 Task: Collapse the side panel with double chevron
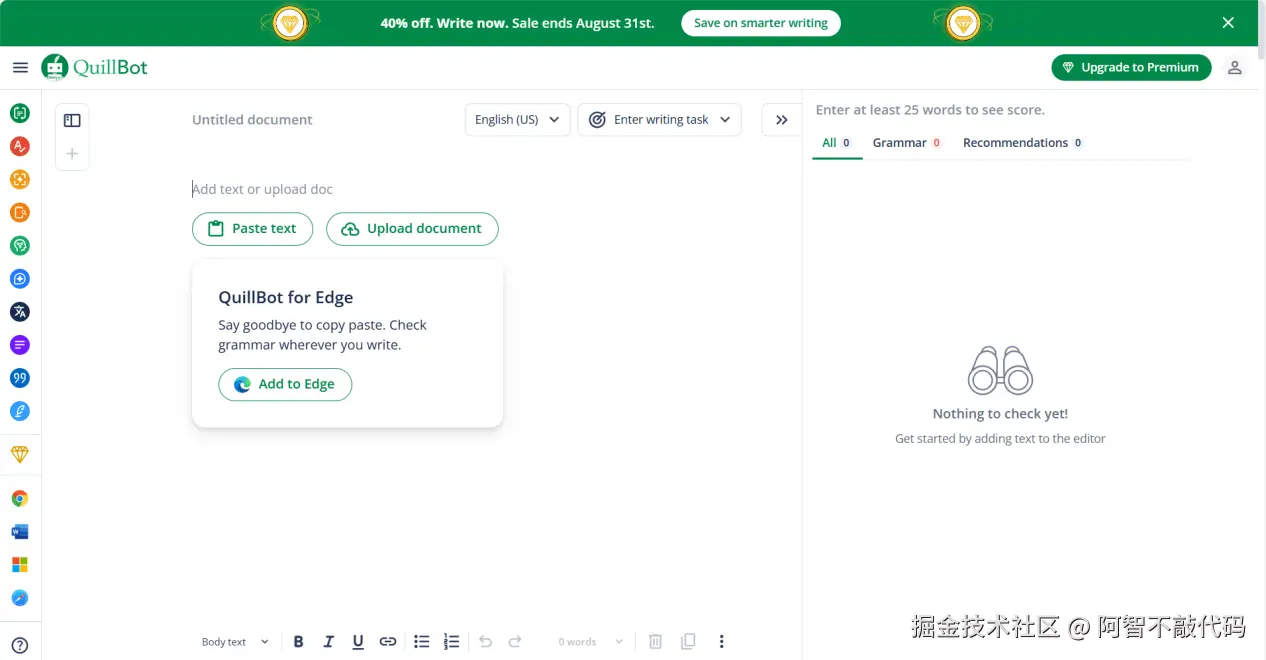pos(782,120)
